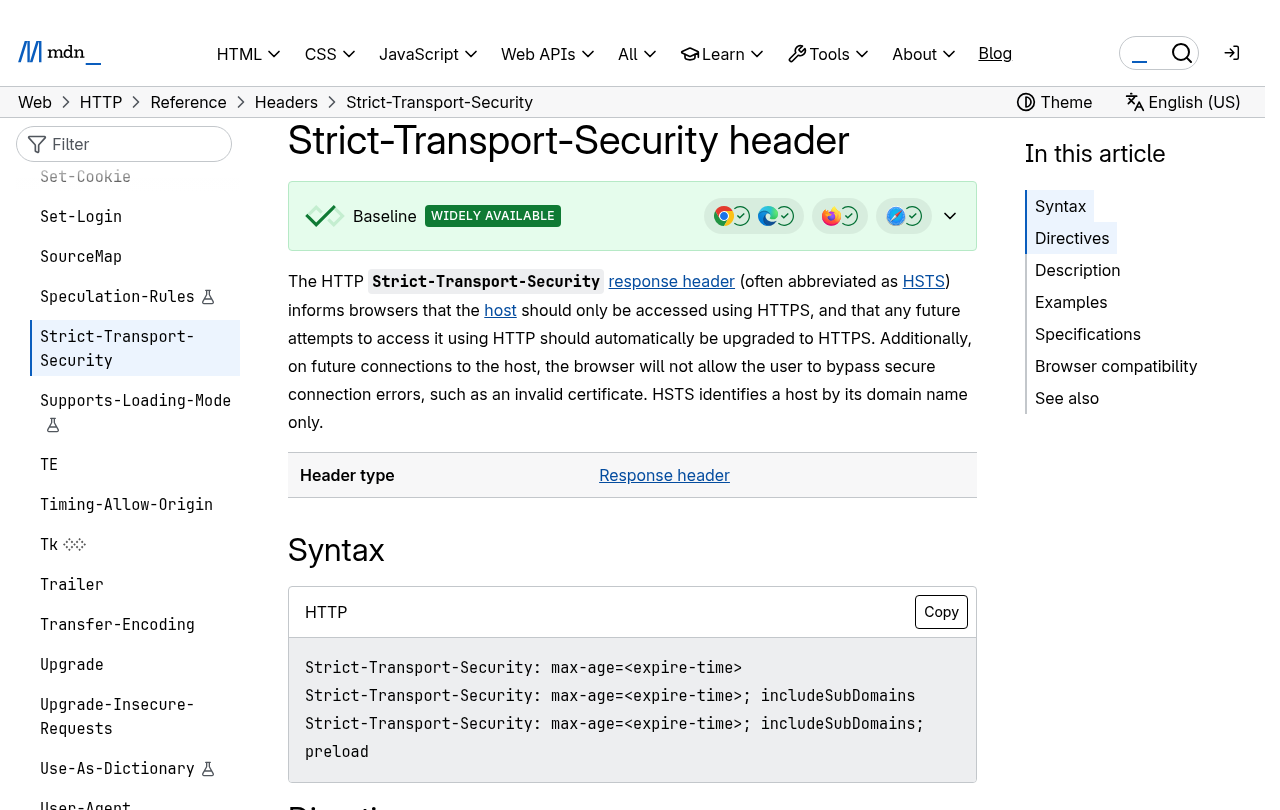This screenshot has height=810, width=1280.
Task: Open search via magnifier icon
Action: pos(1181,53)
